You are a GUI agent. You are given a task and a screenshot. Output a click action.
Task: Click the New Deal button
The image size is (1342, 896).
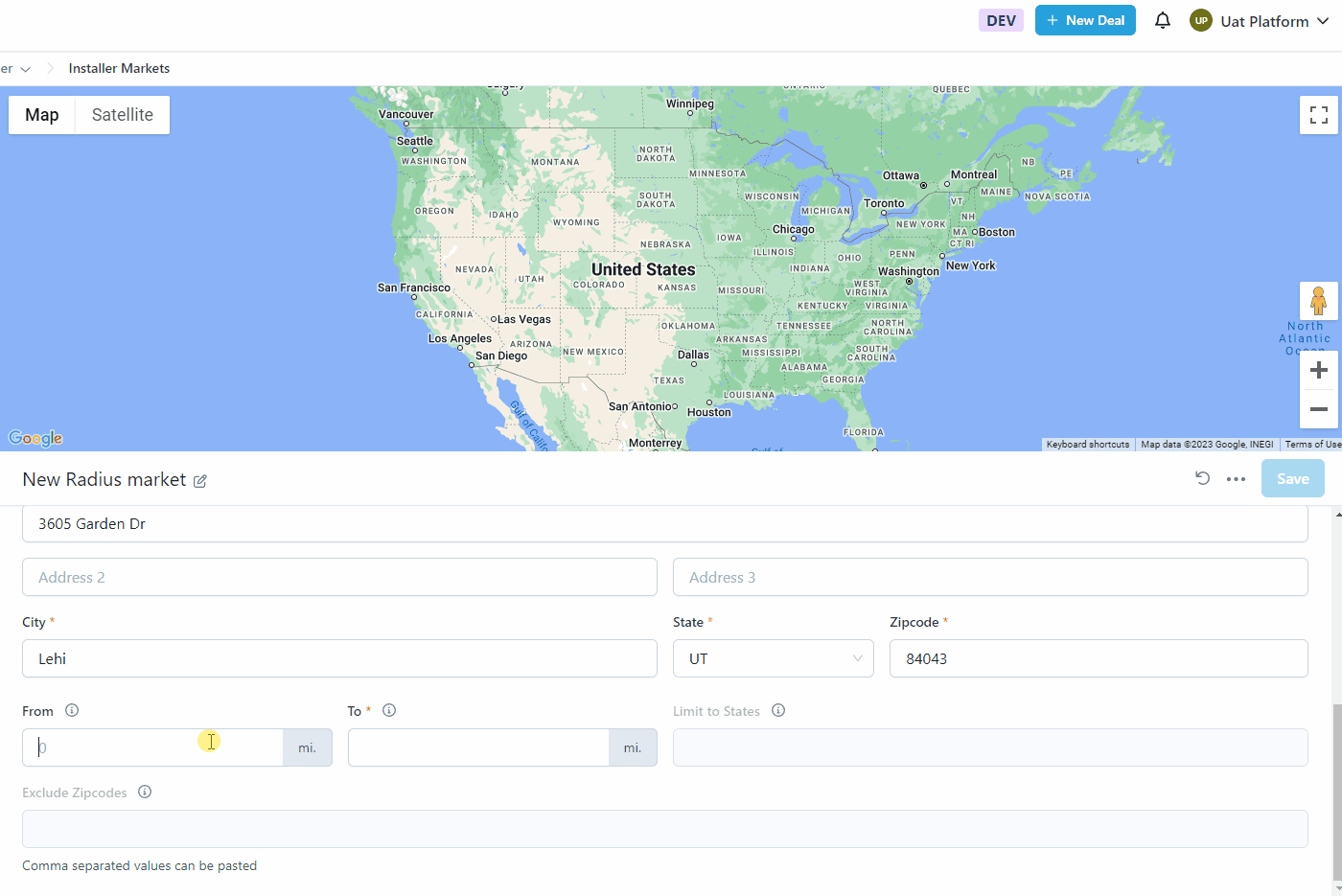pyautogui.click(x=1085, y=20)
